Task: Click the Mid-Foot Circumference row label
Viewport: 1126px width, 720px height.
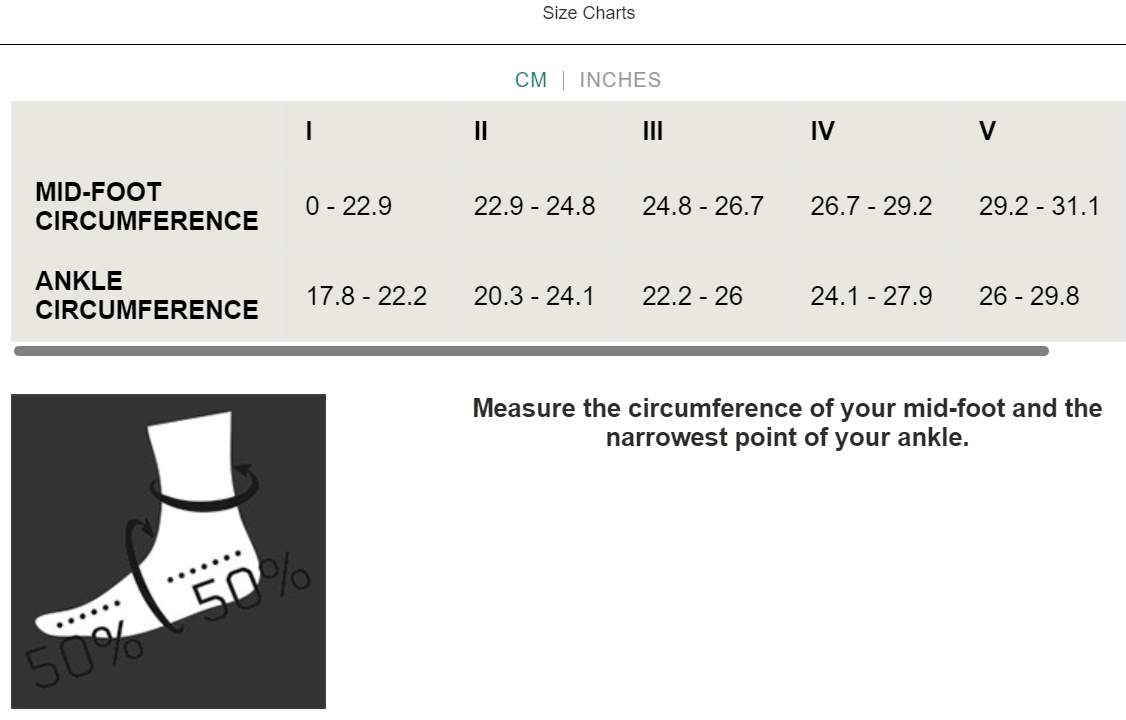Action: [147, 207]
